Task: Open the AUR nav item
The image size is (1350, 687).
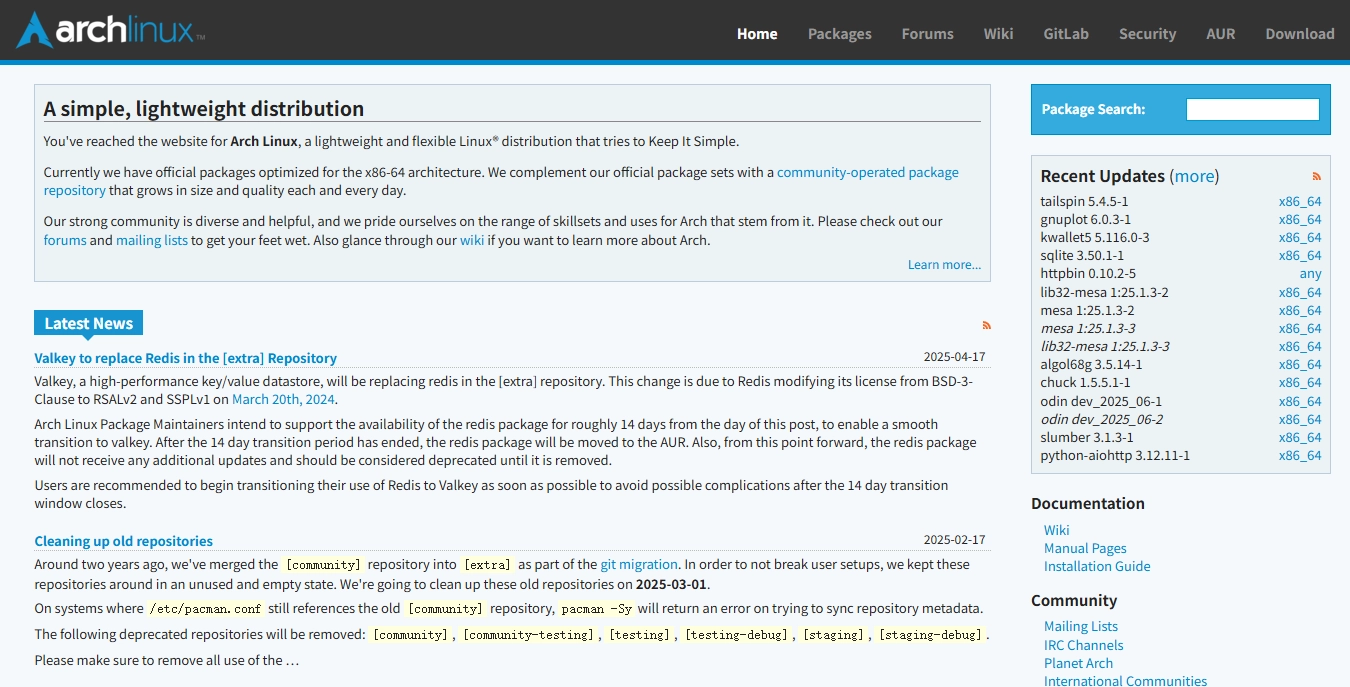Action: (x=1221, y=33)
